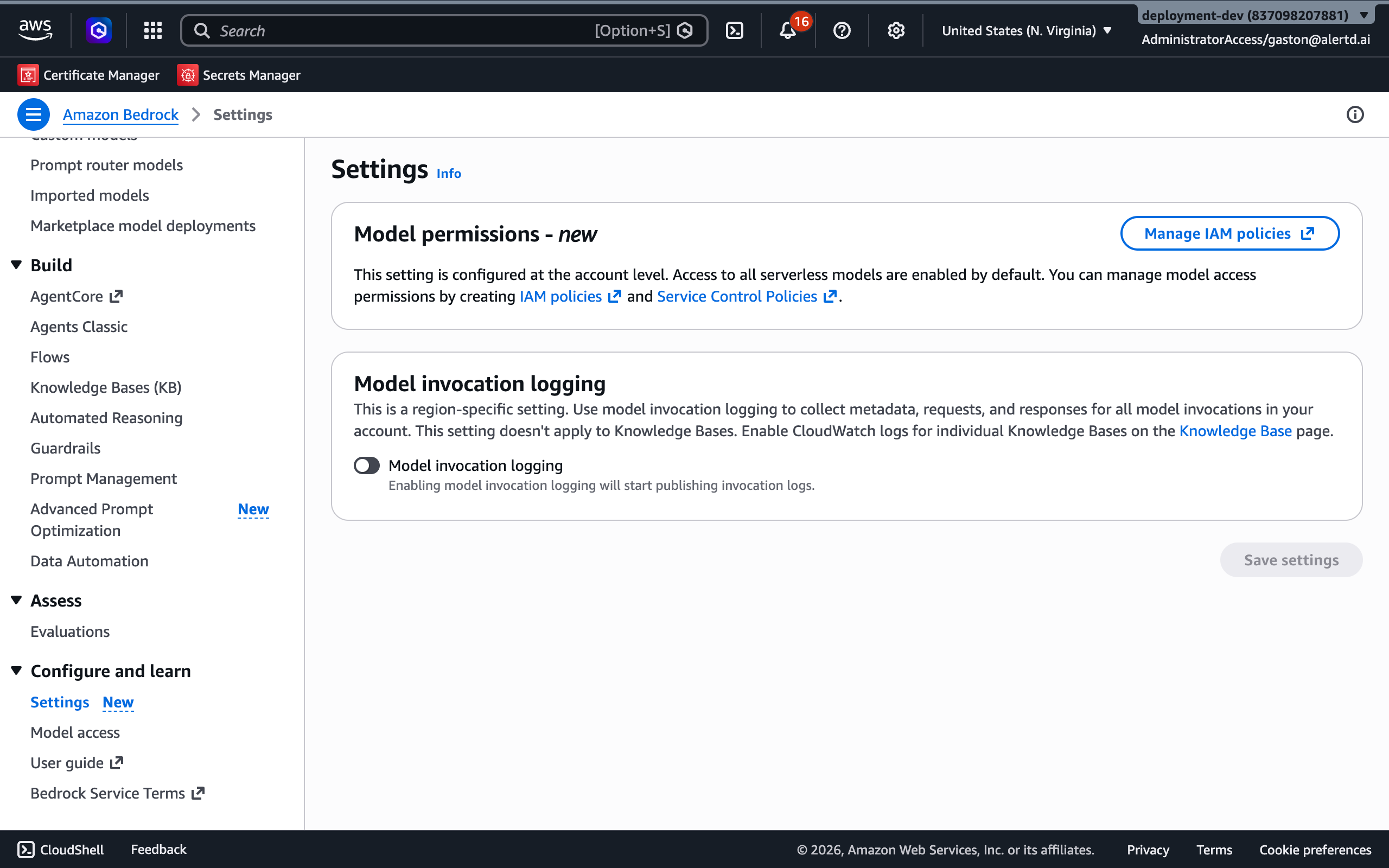The width and height of the screenshot is (1389, 868).
Task: Open Advanced Prompt Optimization page
Action: 92,520
